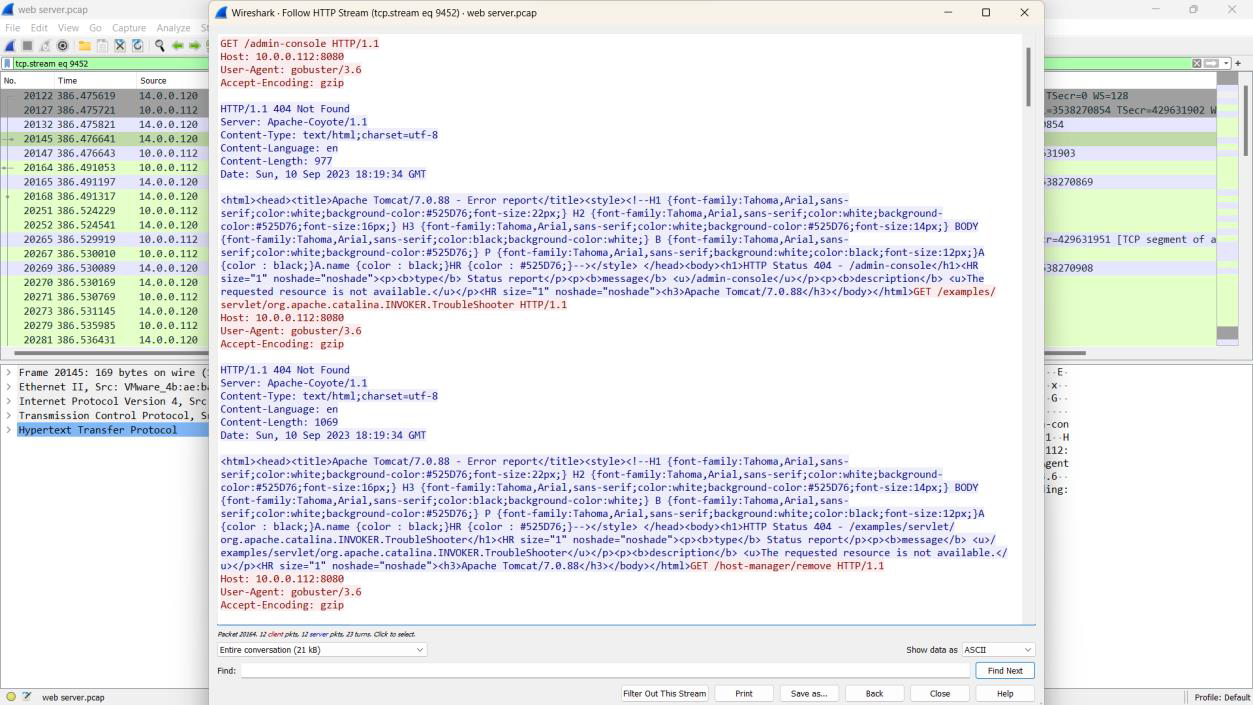
Task: Expand the Hypertext Transfer Protocol tree item
Action: [x=9, y=430]
